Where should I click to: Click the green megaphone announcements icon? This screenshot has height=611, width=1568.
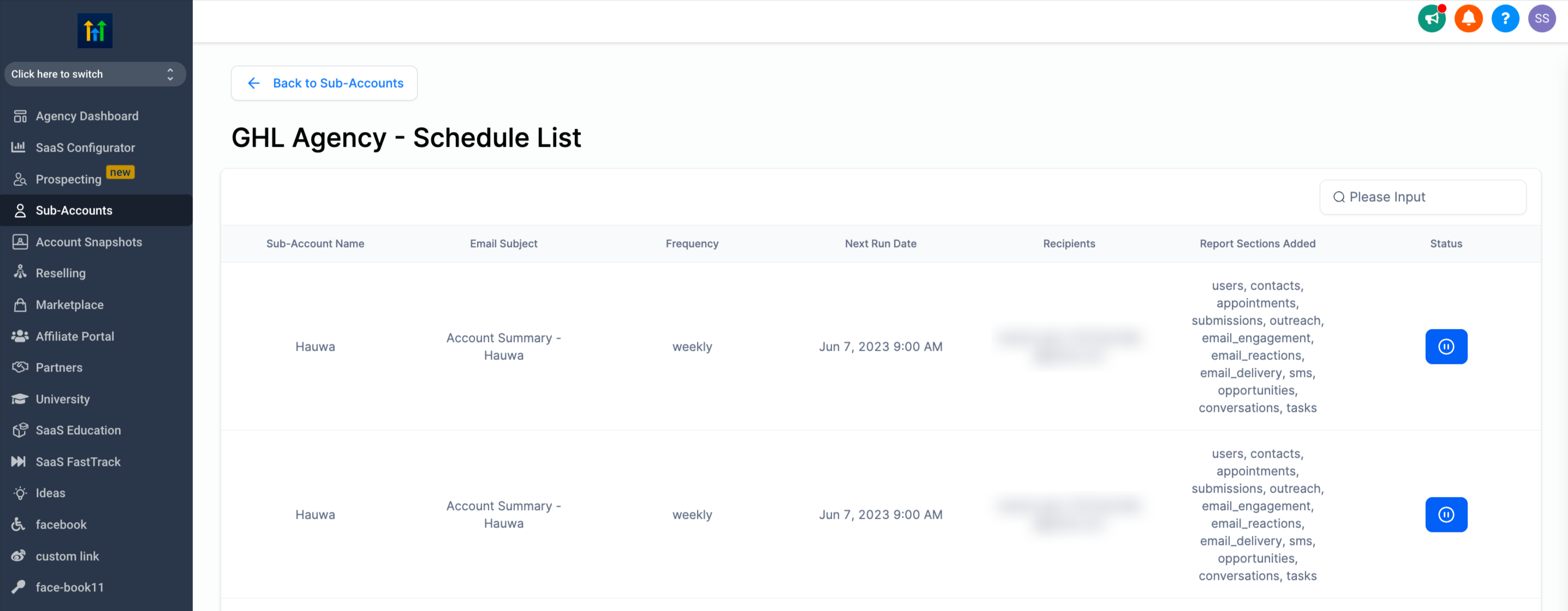[x=1432, y=18]
